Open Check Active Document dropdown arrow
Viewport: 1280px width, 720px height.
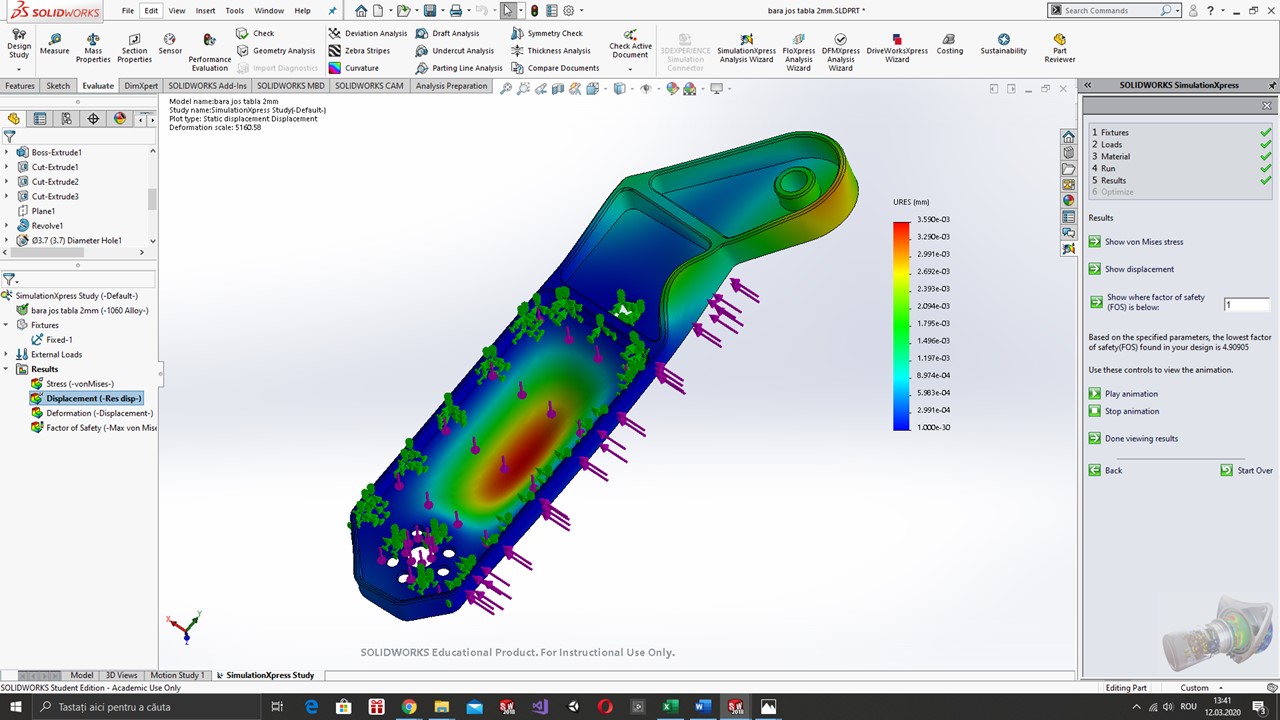pos(630,69)
